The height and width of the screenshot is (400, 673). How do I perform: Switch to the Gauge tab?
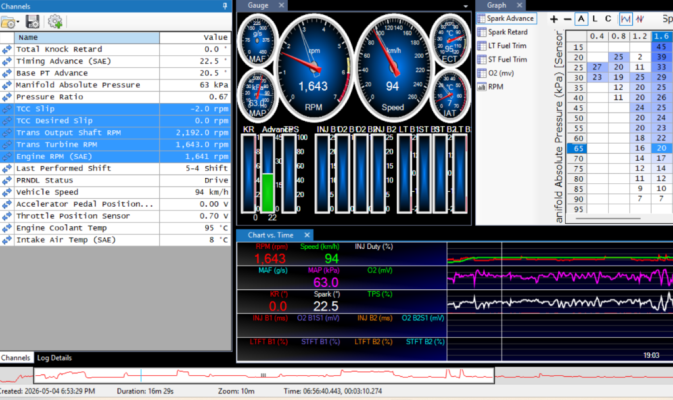pos(258,5)
